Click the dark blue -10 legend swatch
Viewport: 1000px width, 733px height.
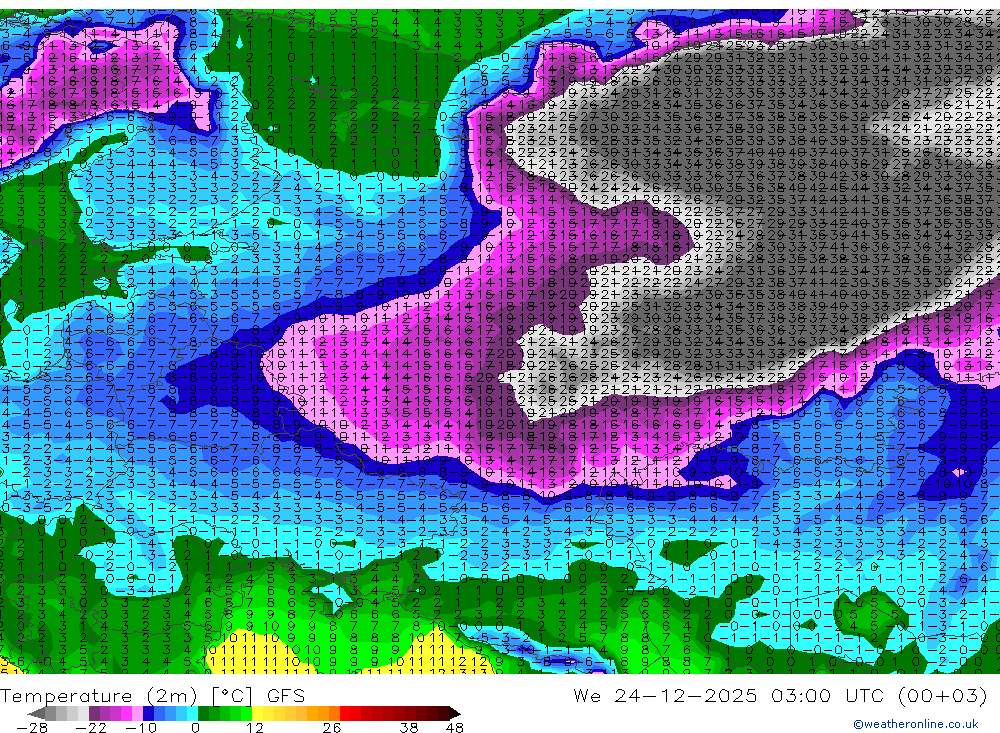[149, 713]
